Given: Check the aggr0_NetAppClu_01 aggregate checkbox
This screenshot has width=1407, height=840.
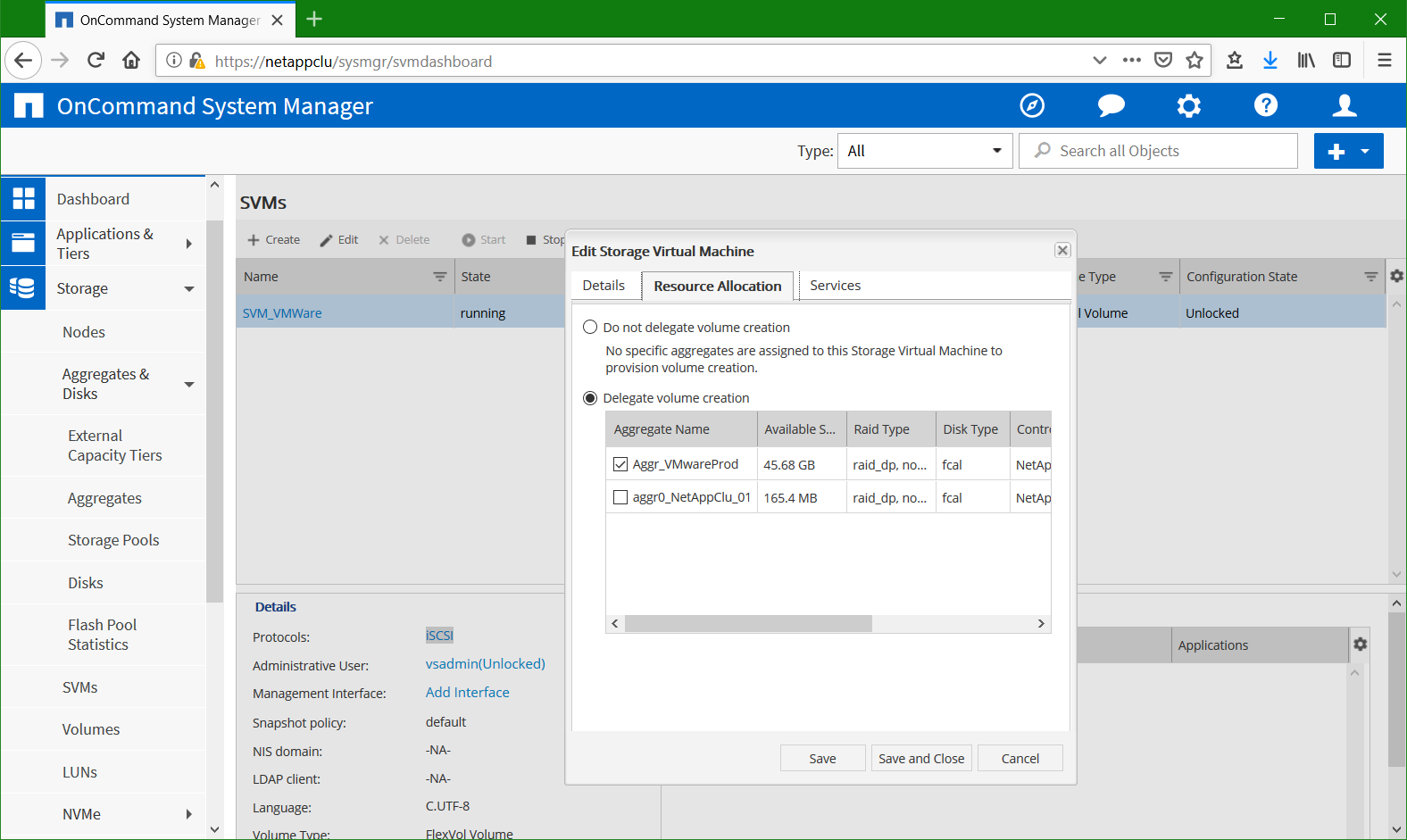Looking at the screenshot, I should [x=620, y=497].
